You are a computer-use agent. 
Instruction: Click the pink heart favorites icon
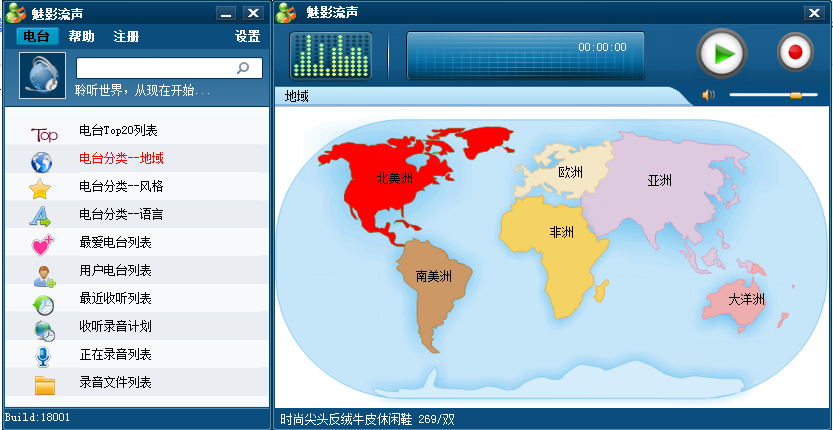[x=42, y=244]
